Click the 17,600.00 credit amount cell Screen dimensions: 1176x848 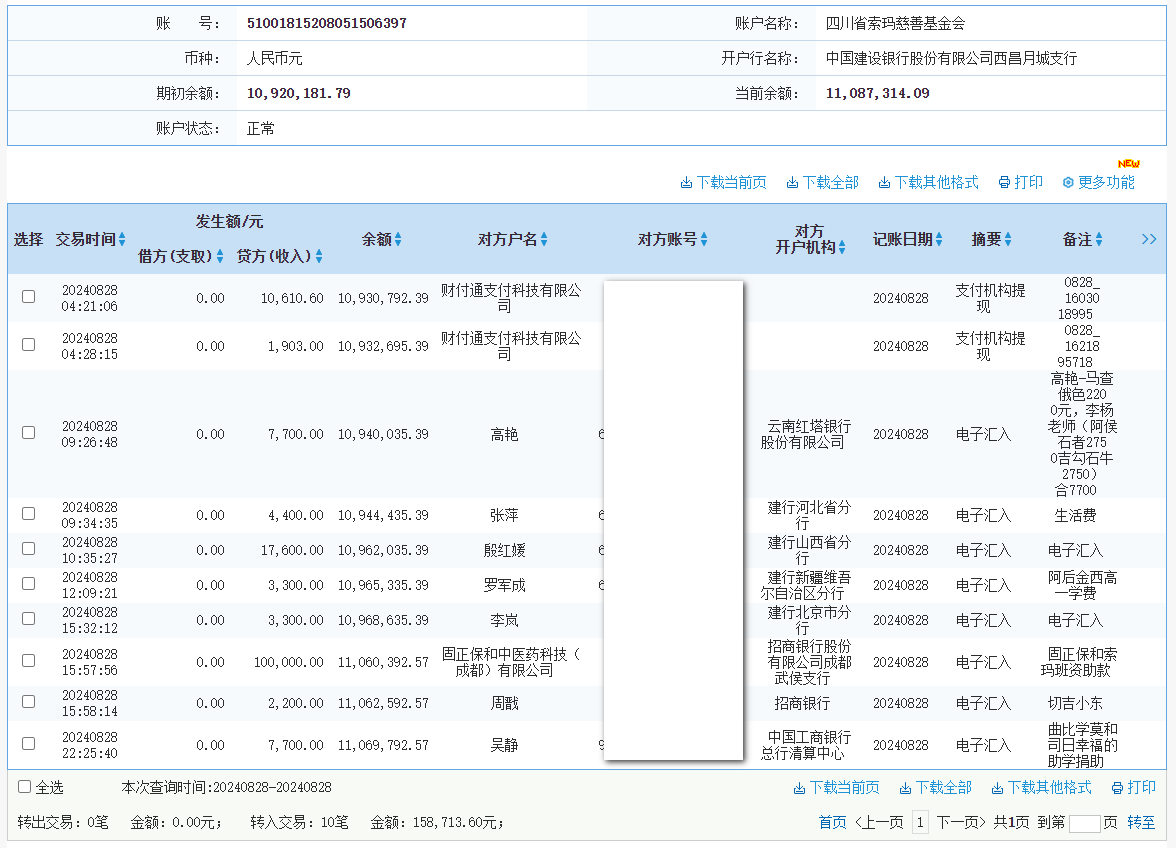point(292,550)
